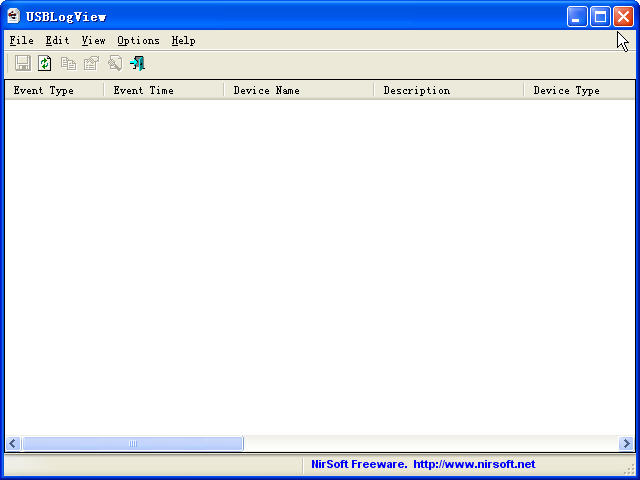Click the Save selected items icon

[22, 63]
